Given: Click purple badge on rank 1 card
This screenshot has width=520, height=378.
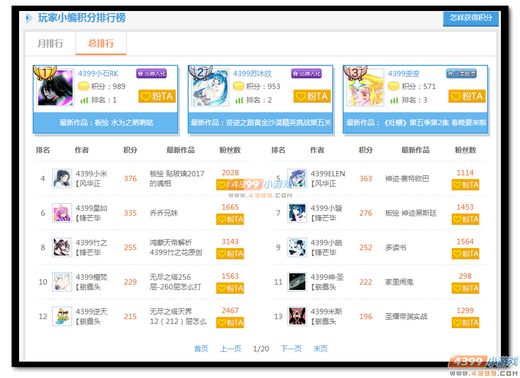Looking at the screenshot, I should click(x=151, y=73).
